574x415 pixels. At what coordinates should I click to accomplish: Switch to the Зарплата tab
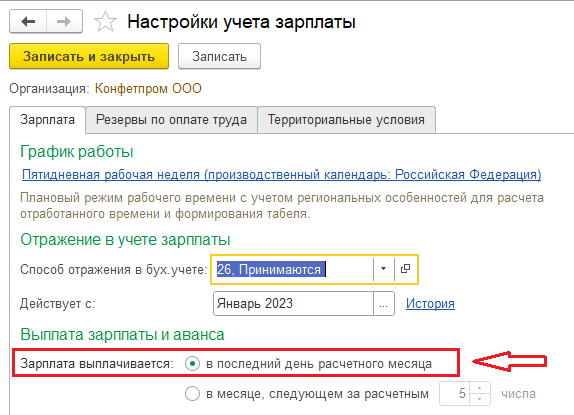pyautogui.click(x=48, y=120)
